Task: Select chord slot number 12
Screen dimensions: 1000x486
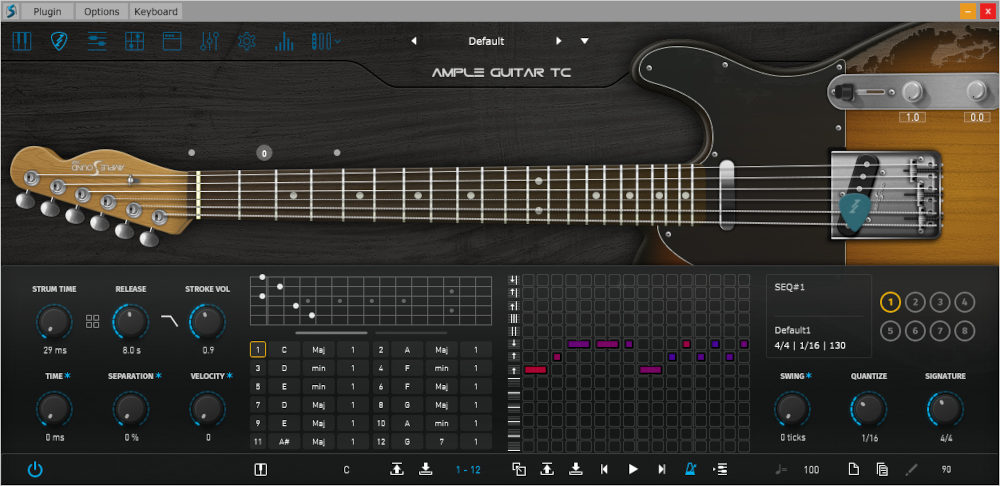Action: tap(380, 442)
